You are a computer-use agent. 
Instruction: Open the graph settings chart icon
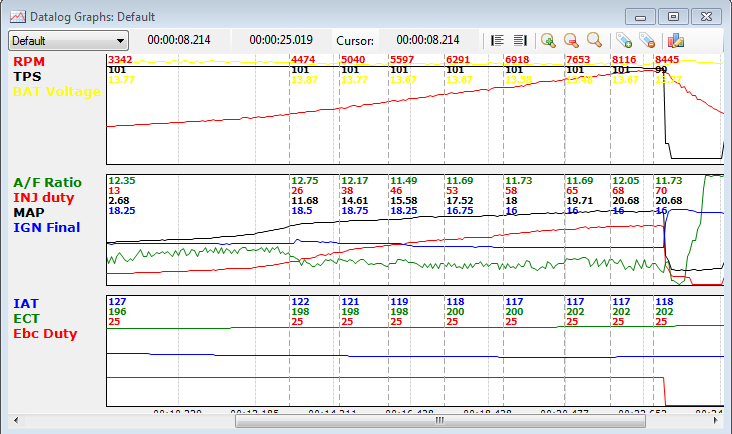[676, 40]
